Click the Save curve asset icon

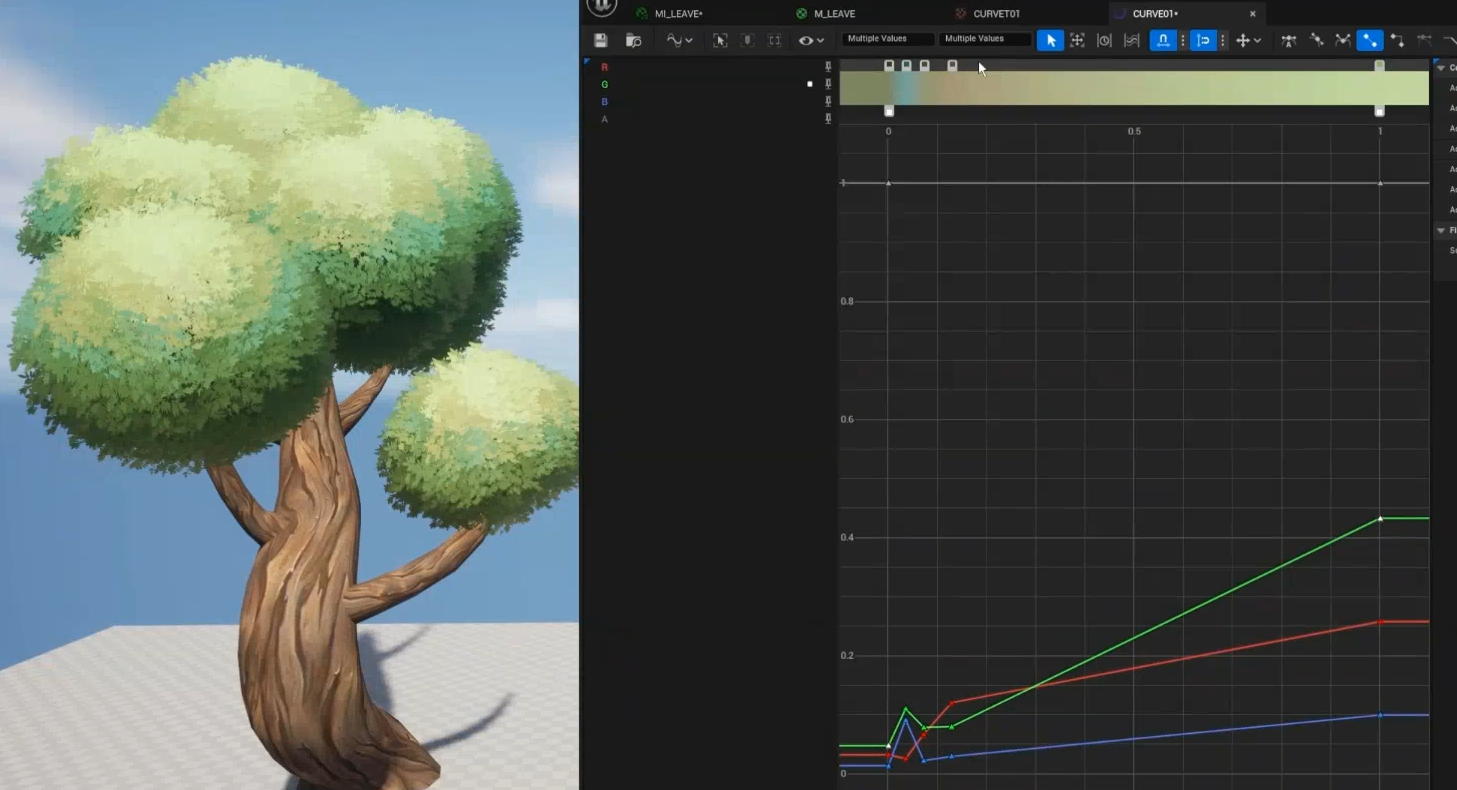[600, 40]
